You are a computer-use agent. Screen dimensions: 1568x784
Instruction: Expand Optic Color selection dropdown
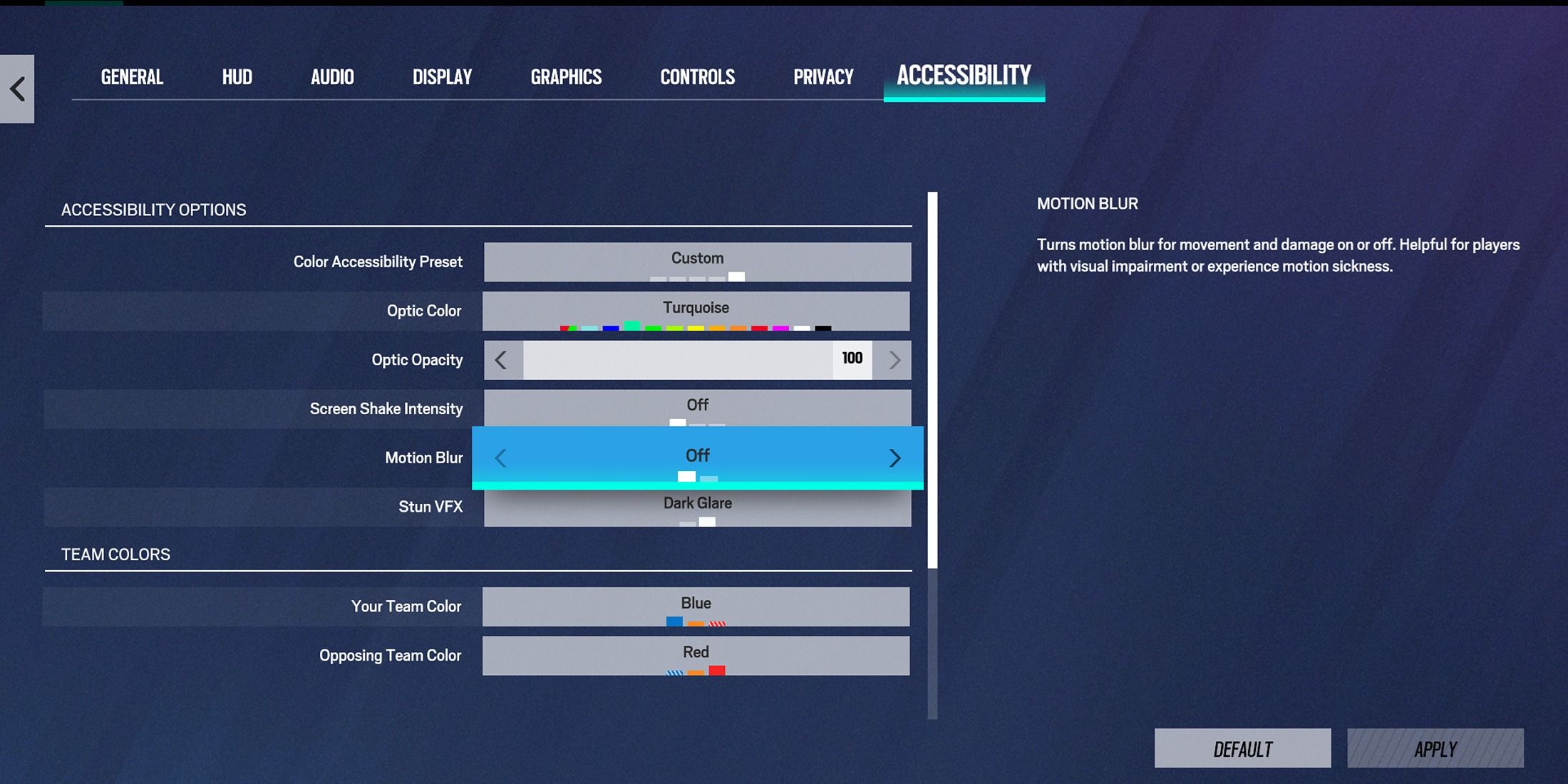tap(697, 311)
